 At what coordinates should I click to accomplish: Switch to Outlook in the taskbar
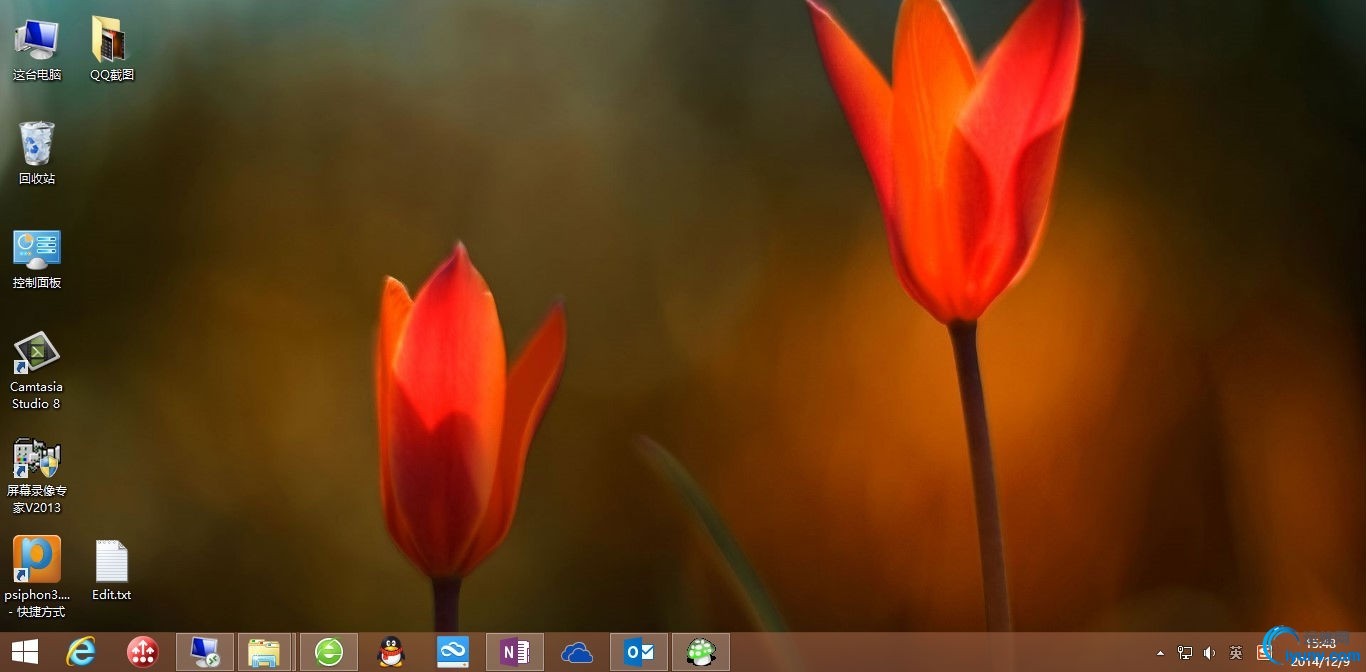point(639,652)
